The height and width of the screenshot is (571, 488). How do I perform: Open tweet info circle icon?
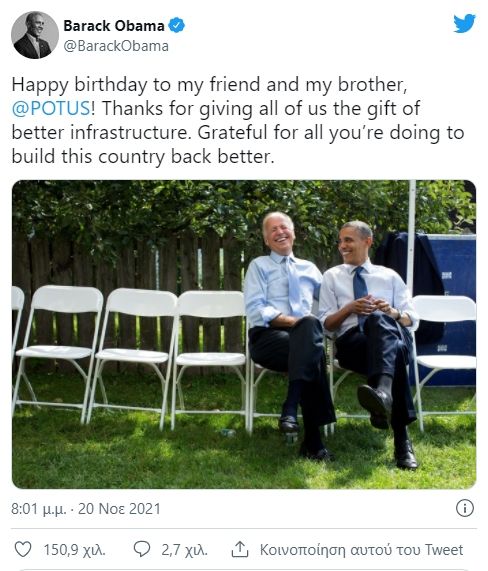pyautogui.click(x=465, y=508)
